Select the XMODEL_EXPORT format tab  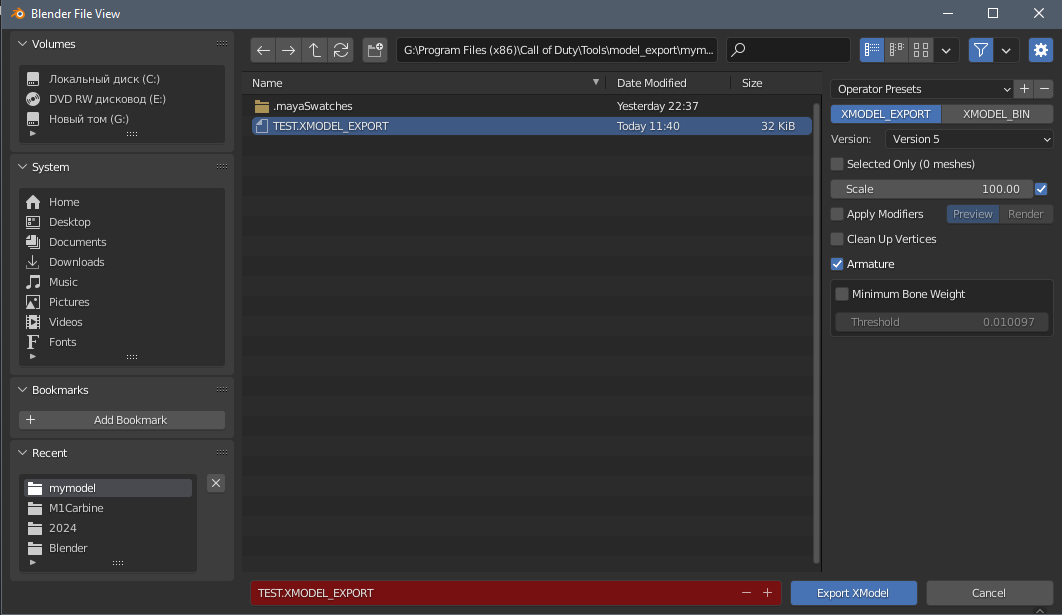click(886, 114)
